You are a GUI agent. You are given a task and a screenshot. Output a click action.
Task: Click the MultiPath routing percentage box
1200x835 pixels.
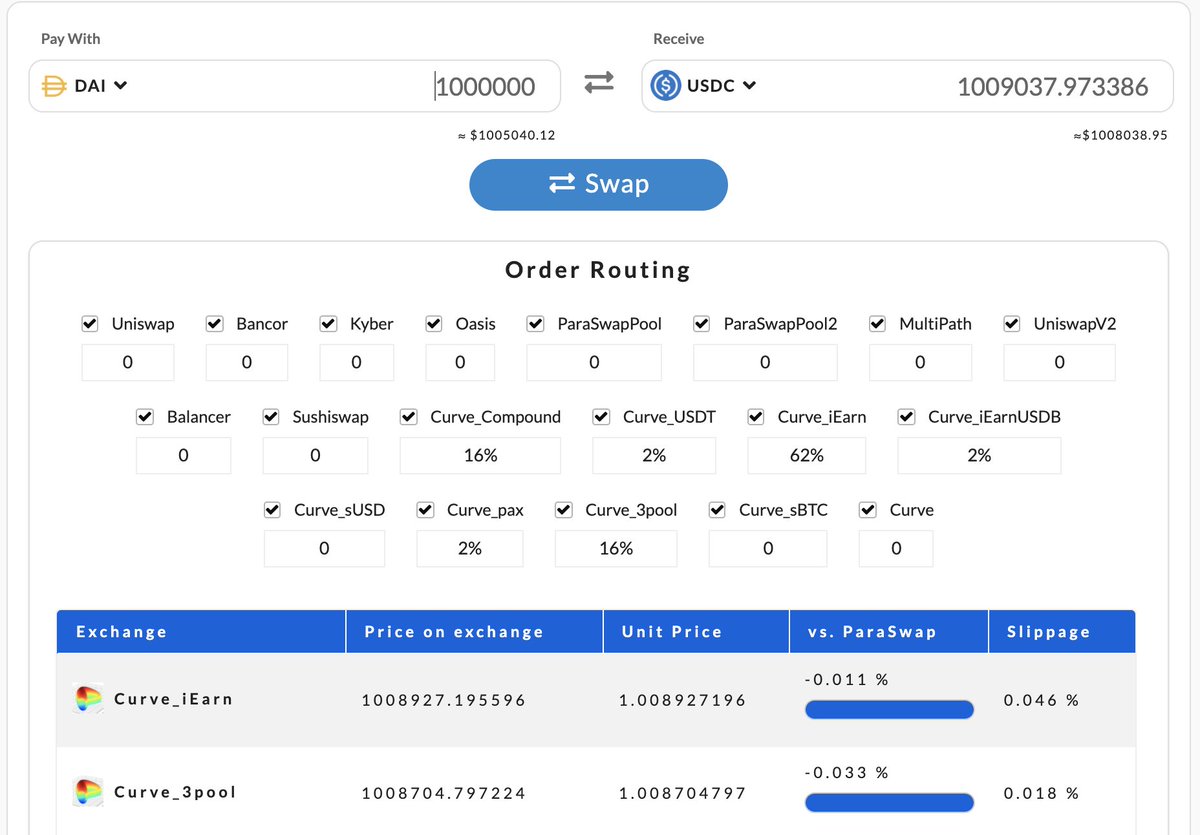(x=920, y=362)
